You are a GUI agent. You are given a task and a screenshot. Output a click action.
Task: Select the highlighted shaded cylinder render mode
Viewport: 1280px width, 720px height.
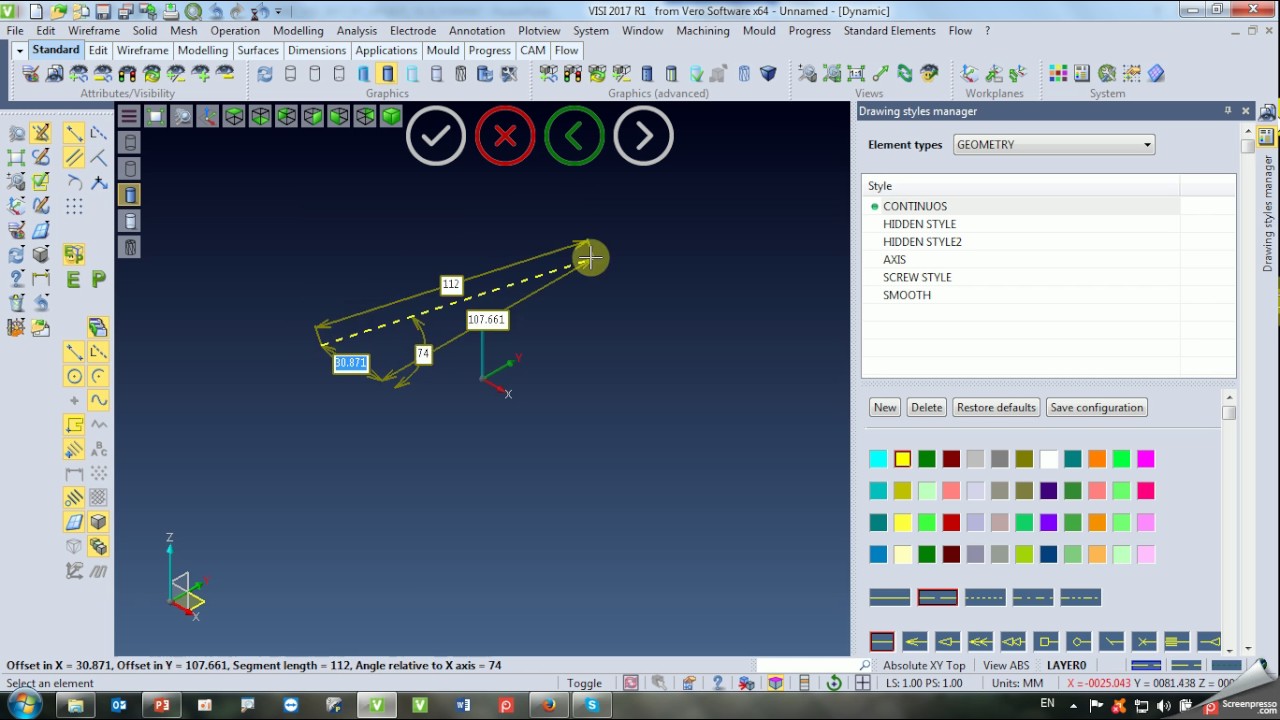[387, 74]
